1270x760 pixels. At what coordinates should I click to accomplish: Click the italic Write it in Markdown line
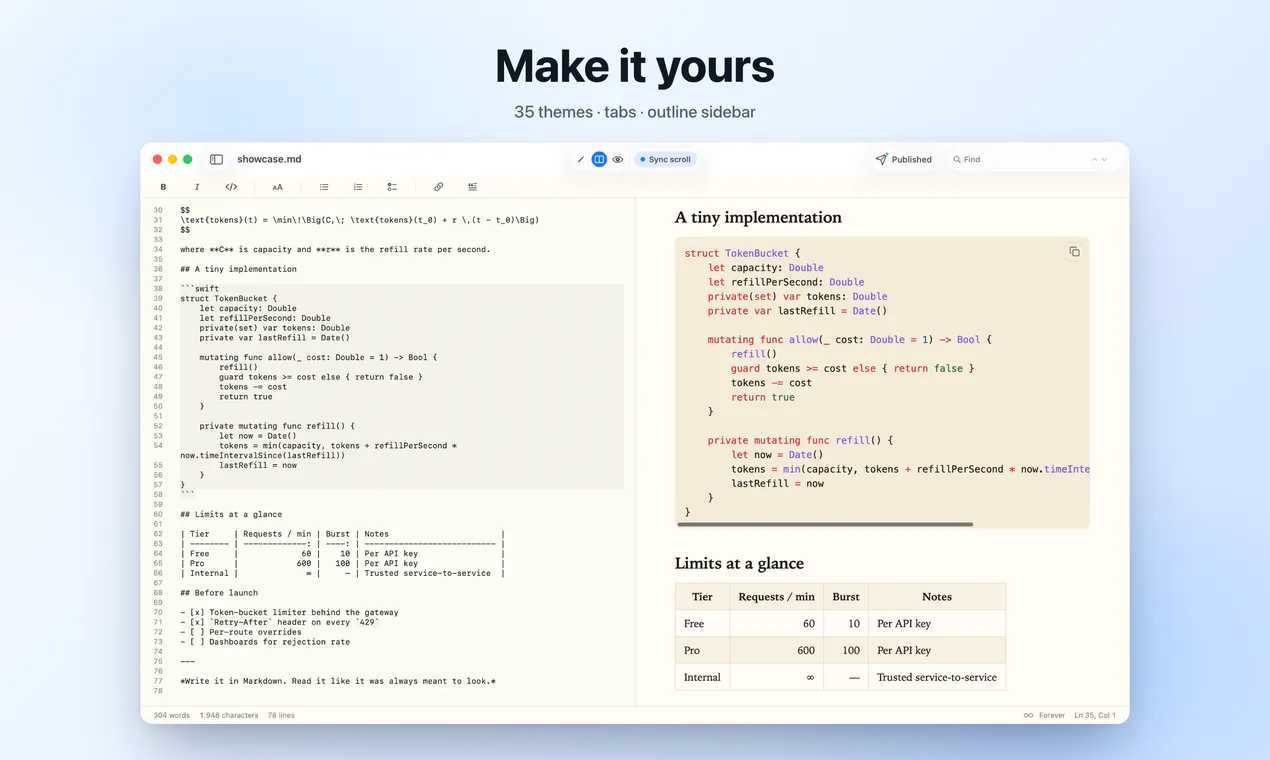pyautogui.click(x=338, y=681)
